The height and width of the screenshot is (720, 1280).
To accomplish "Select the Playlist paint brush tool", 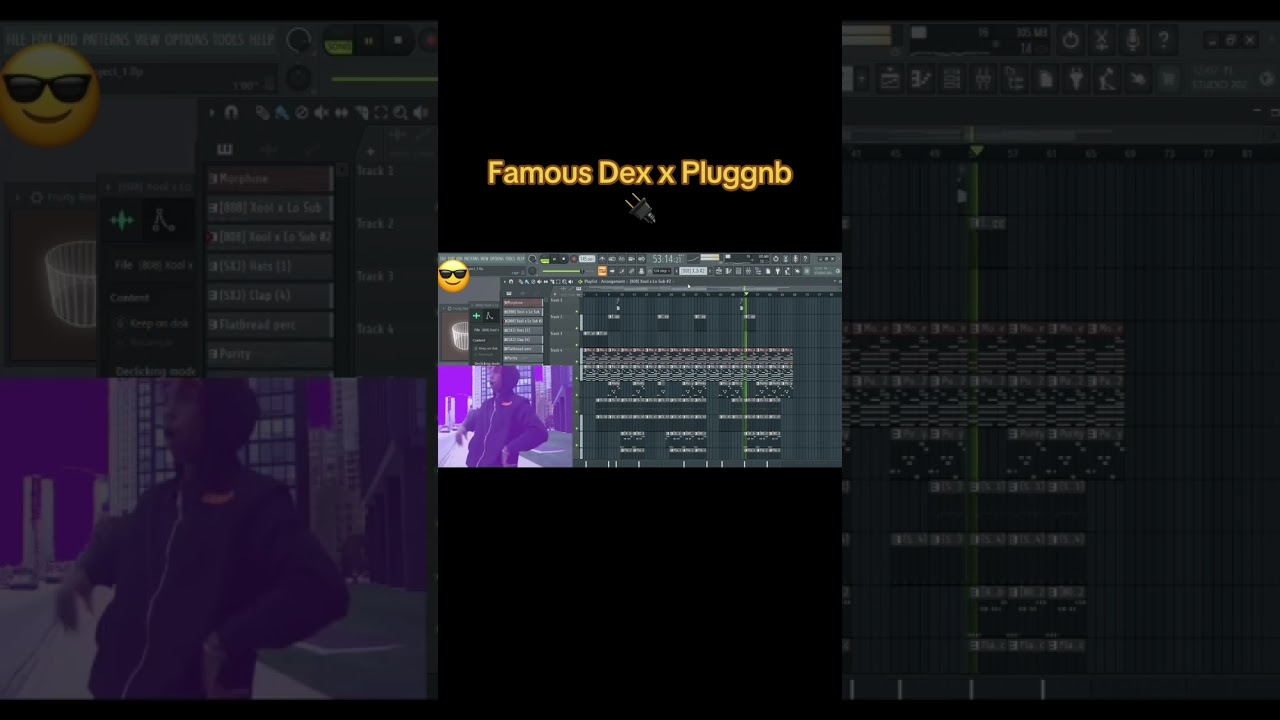I will (527, 281).
